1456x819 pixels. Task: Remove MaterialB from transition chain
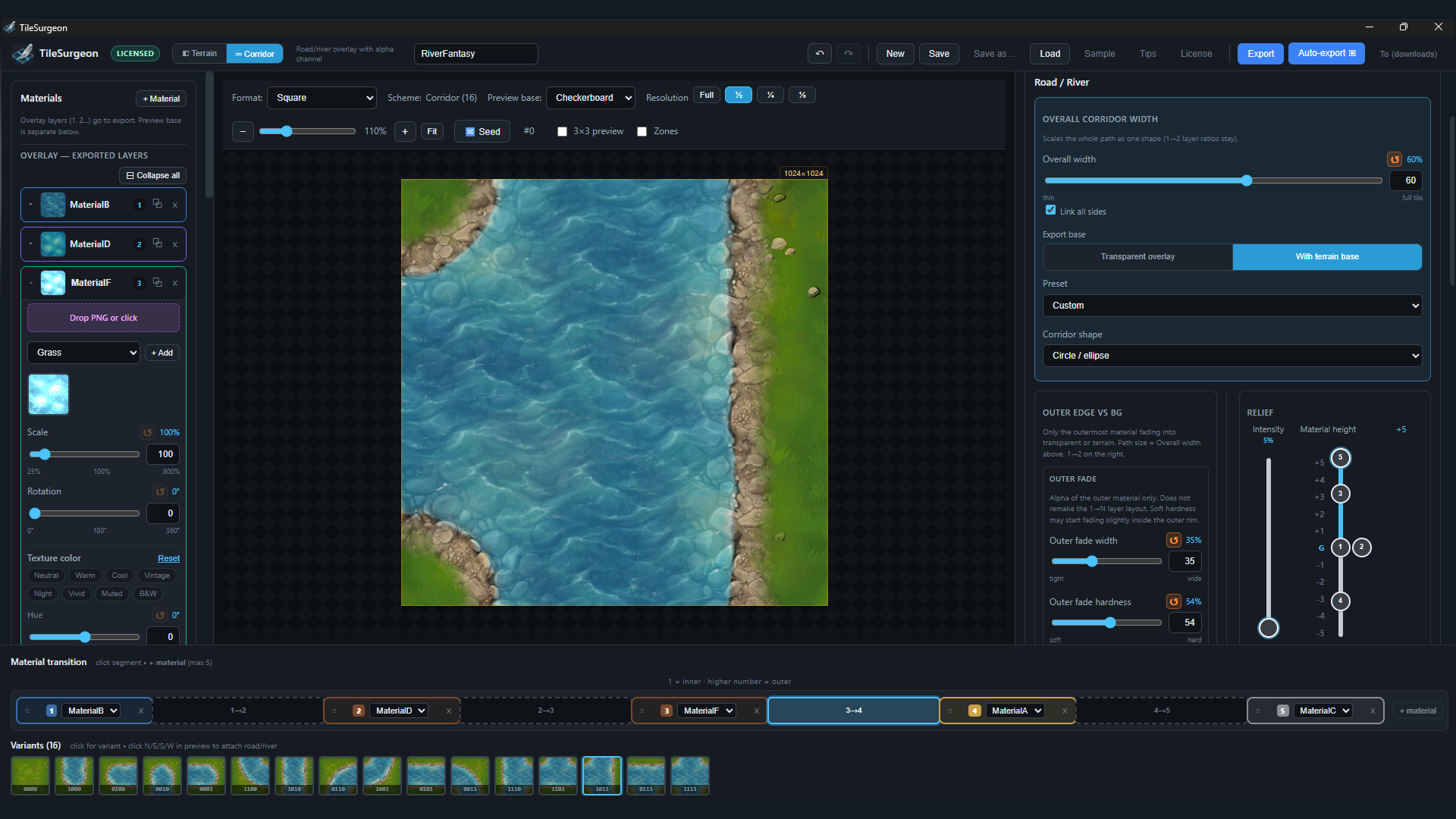coord(141,711)
